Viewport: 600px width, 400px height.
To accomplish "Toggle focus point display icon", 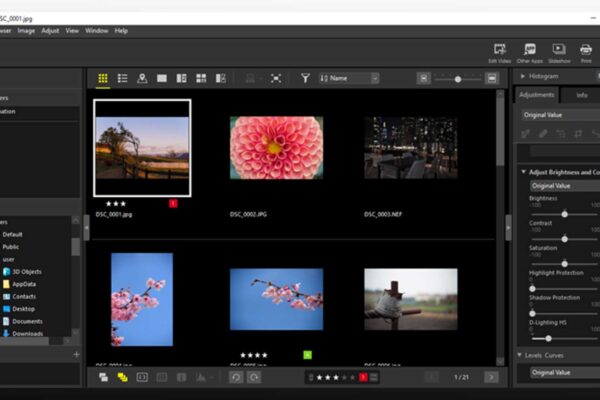I will 142,377.
